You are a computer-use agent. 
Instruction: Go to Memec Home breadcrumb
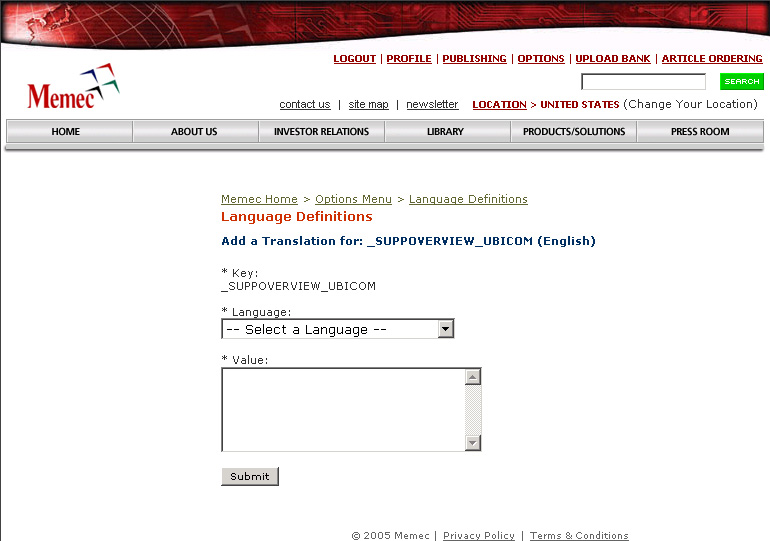tap(259, 199)
